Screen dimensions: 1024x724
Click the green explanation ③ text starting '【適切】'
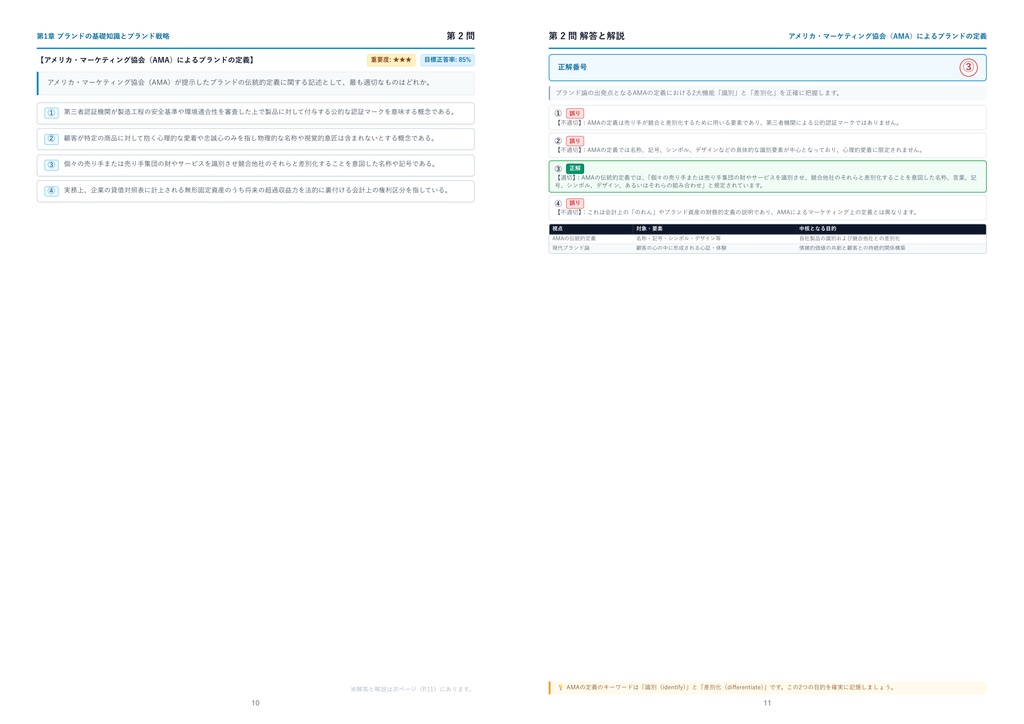[766, 181]
